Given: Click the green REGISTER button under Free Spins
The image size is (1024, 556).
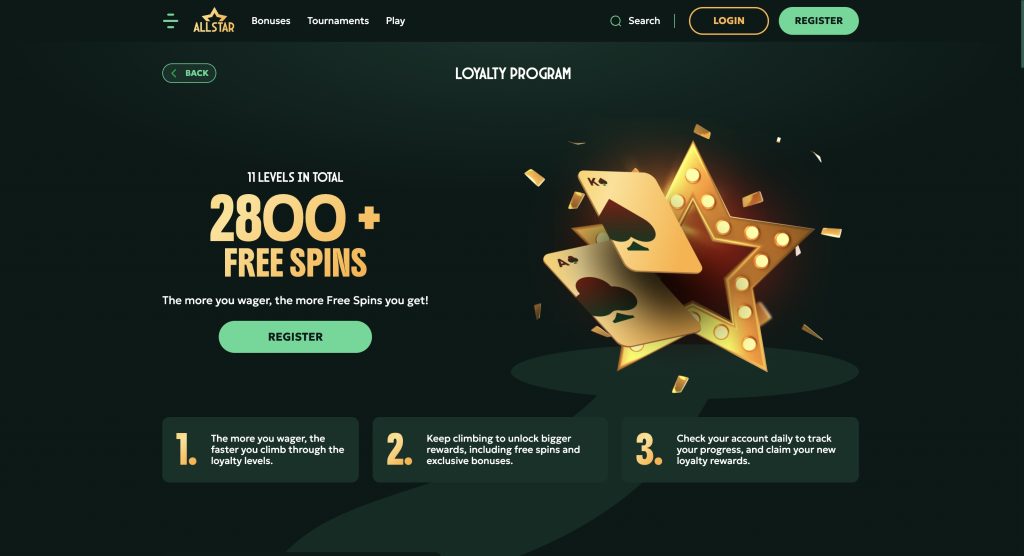Looking at the screenshot, I should [295, 337].
